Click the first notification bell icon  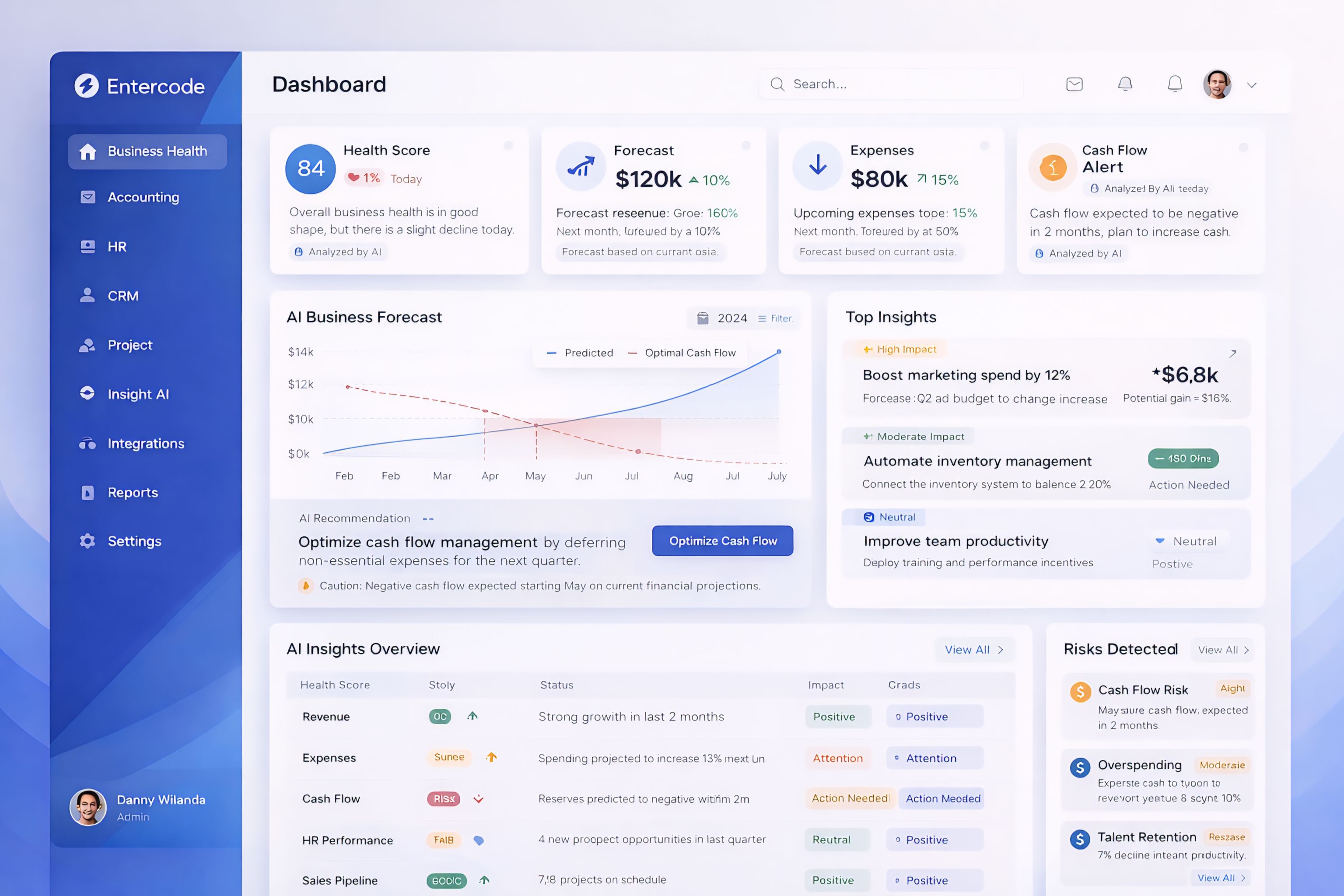click(x=1124, y=84)
